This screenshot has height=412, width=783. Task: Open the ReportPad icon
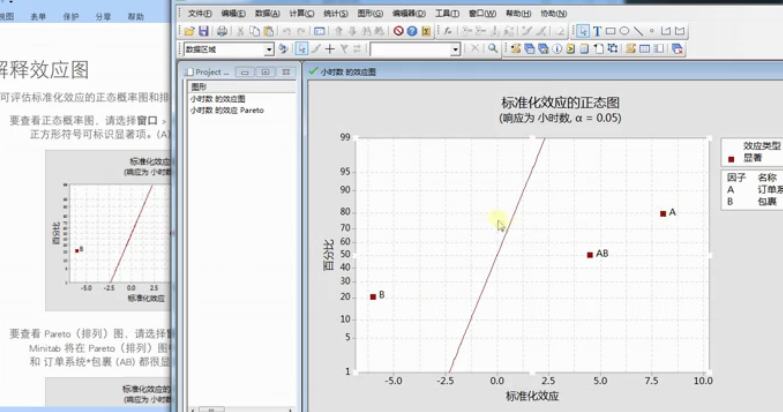pyautogui.click(x=584, y=48)
